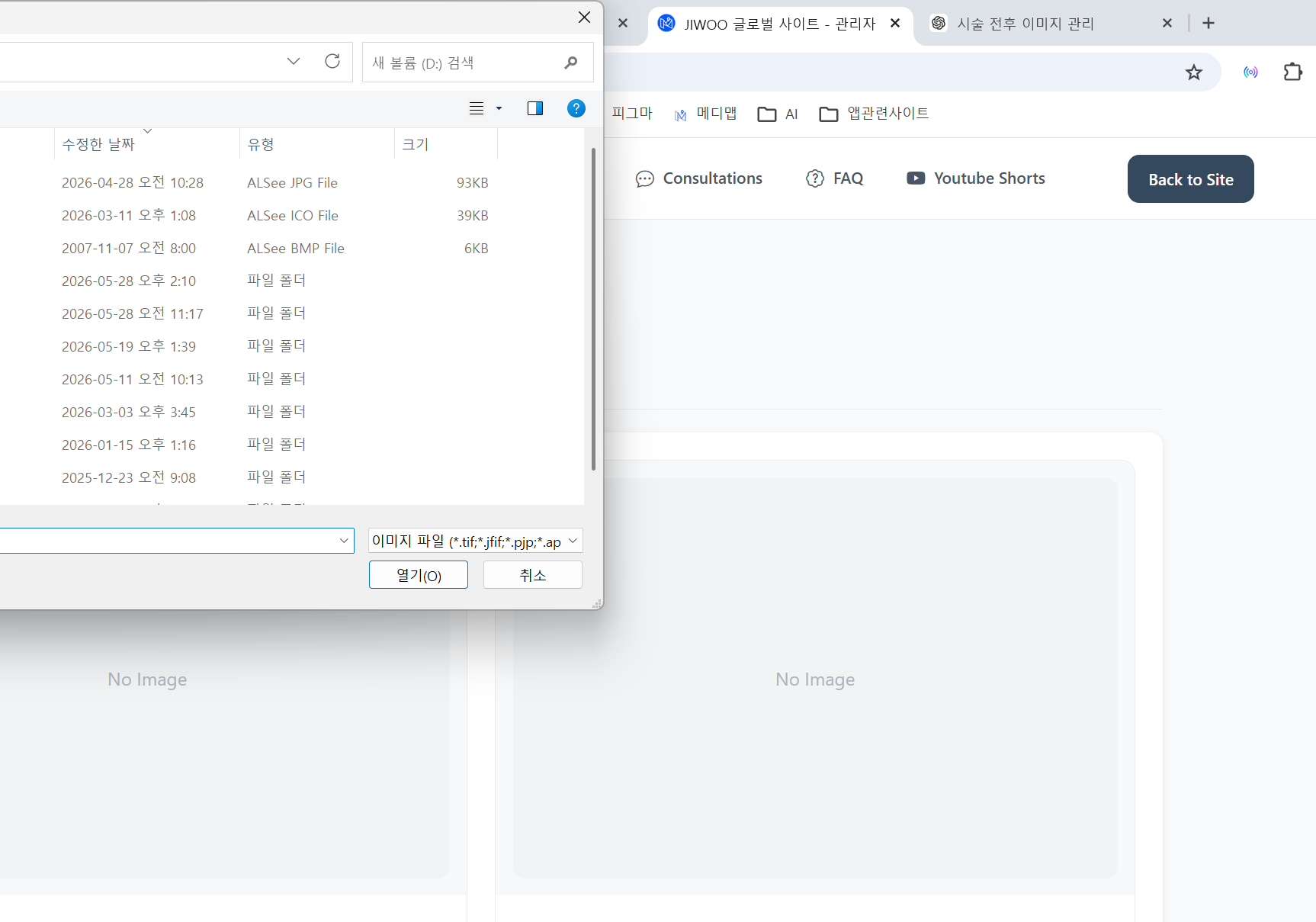This screenshot has width=1316, height=922.
Task: Select folder modified 2026-05-28 오전 11:17
Action: point(292,313)
